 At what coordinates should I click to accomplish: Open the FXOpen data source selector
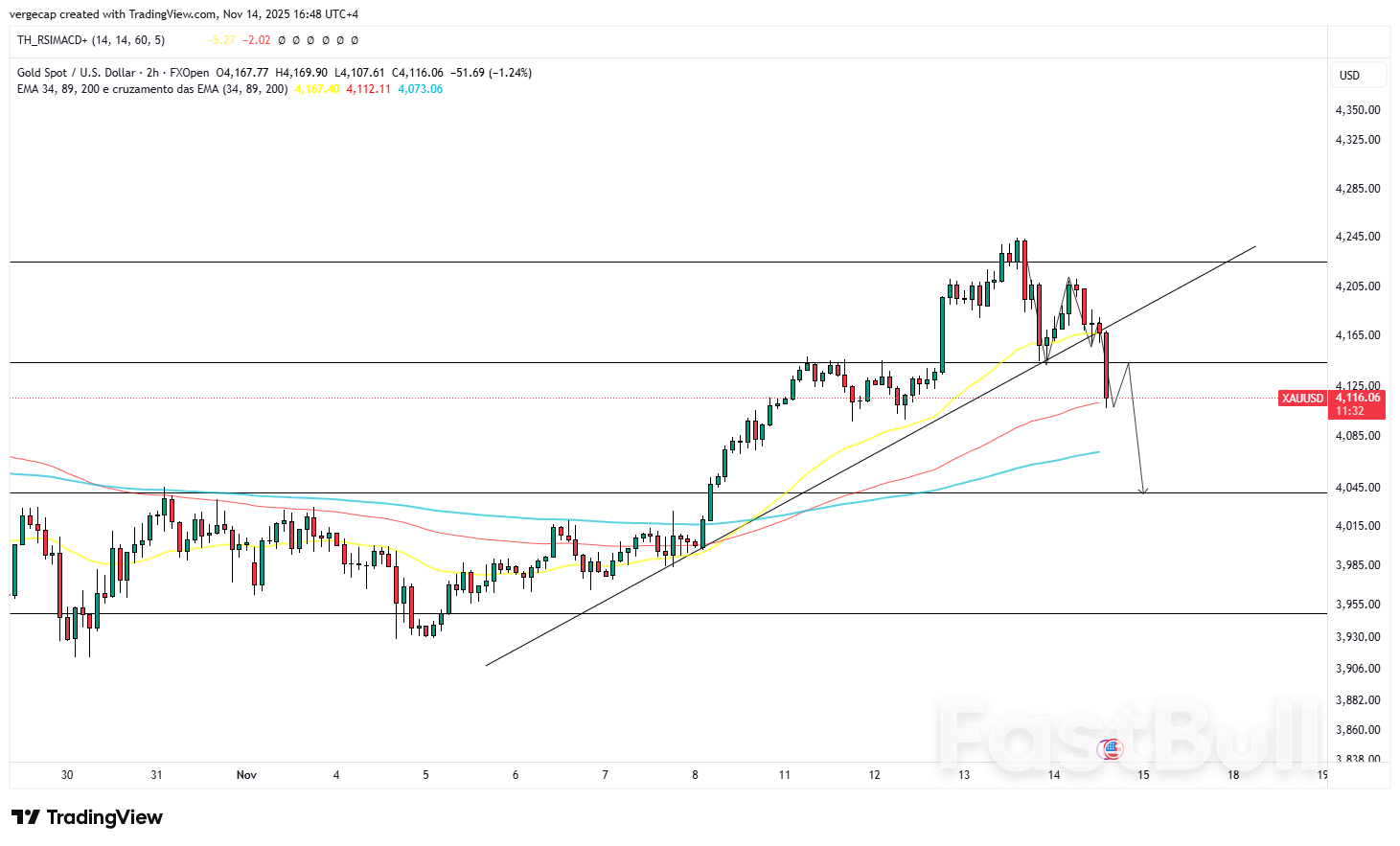(188, 72)
